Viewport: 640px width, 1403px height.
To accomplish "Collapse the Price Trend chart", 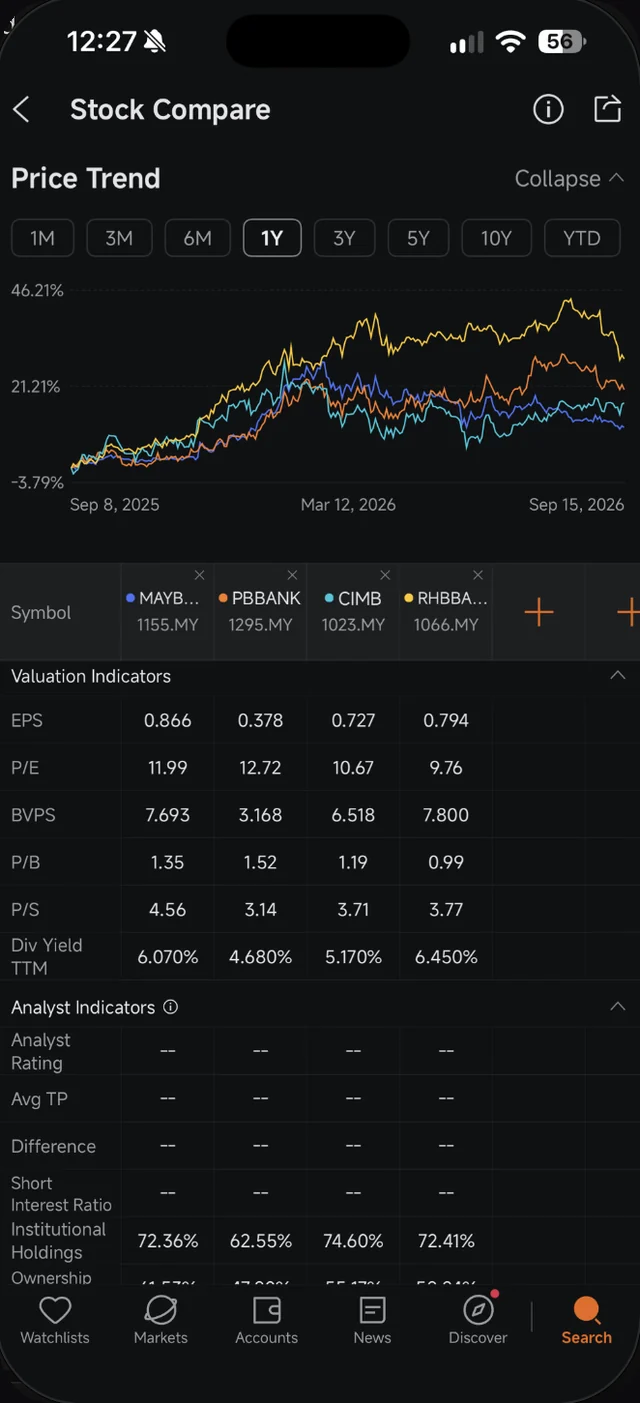I will point(569,179).
